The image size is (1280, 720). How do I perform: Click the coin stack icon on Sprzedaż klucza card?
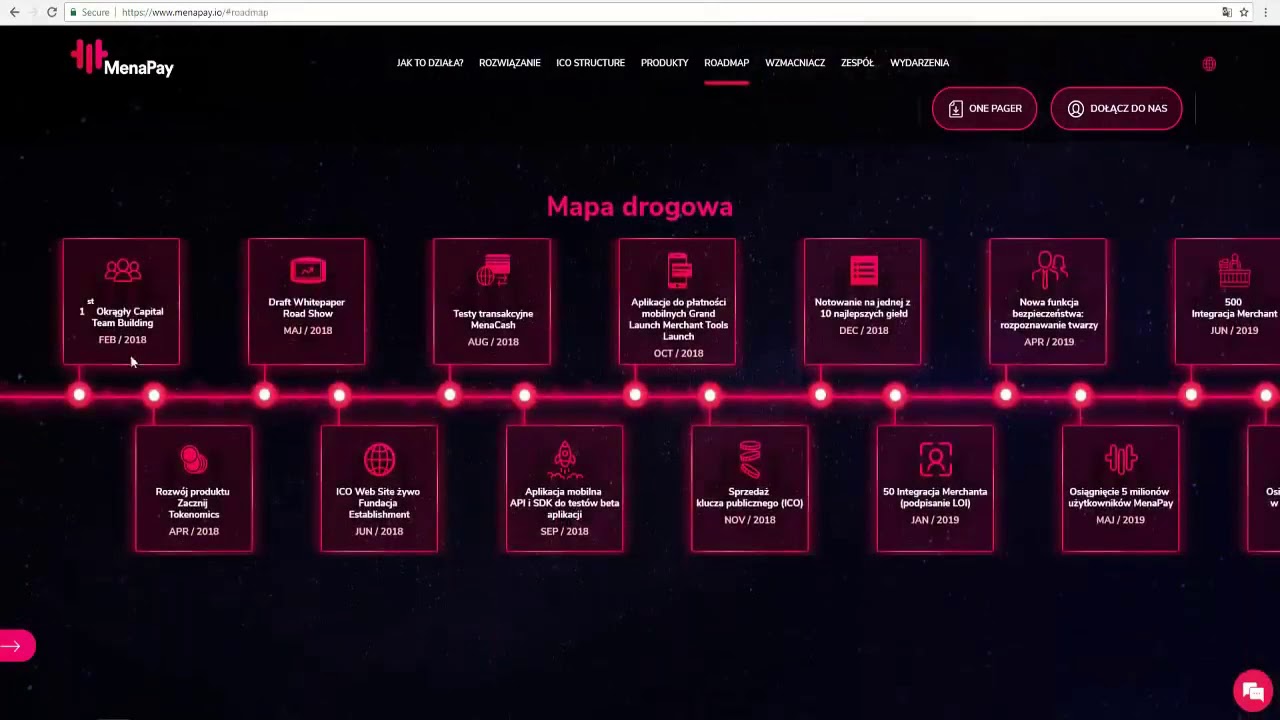coord(750,459)
